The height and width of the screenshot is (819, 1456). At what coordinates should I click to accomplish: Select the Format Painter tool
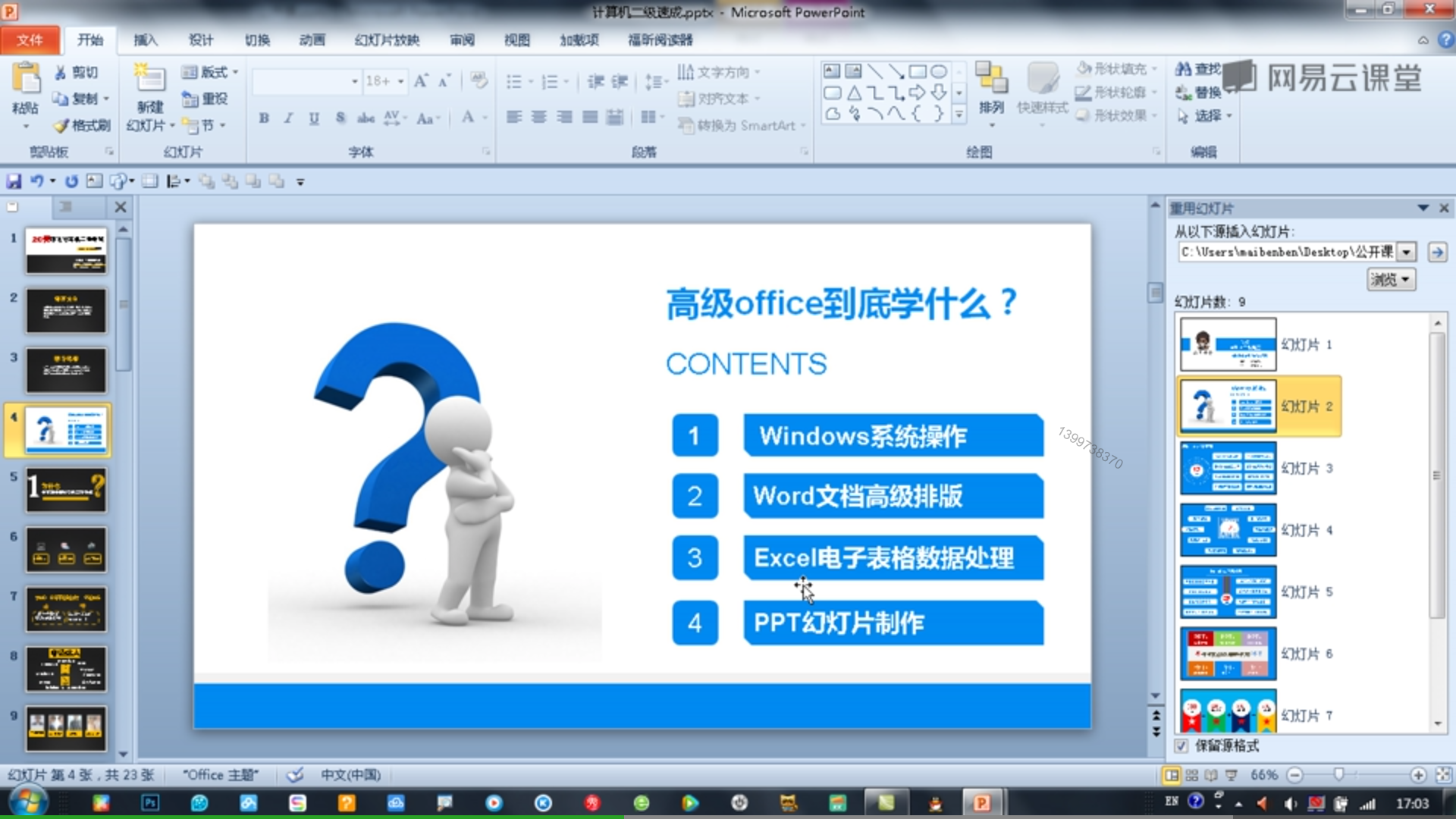tap(81, 126)
